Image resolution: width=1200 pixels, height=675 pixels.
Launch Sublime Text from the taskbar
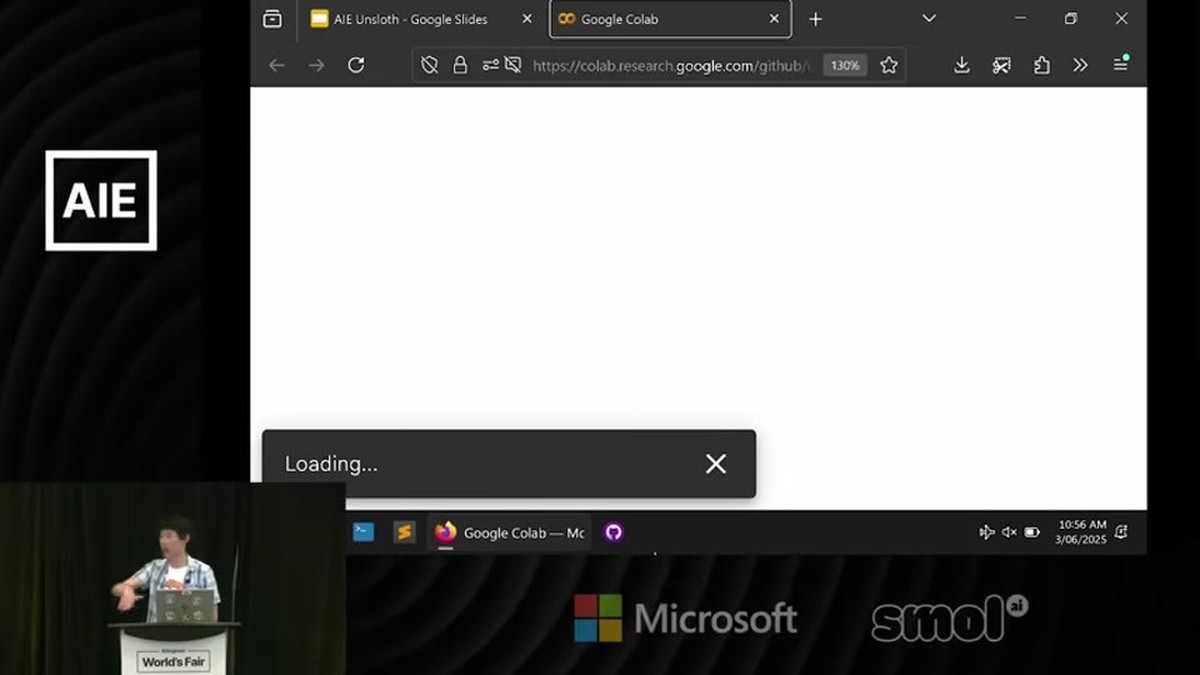[404, 532]
